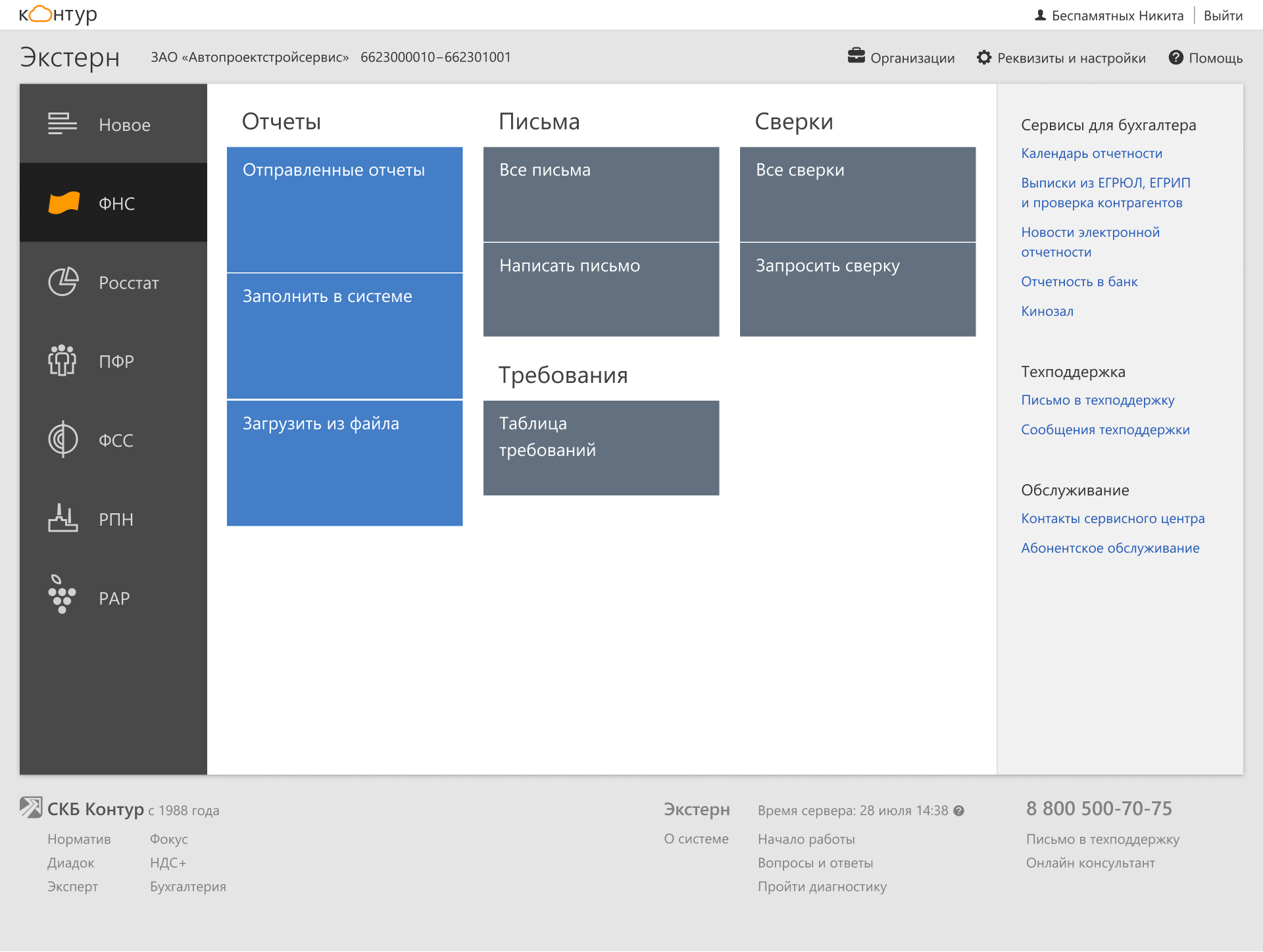Click the Новое list icon
This screenshot has width=1263, height=952.
click(62, 124)
